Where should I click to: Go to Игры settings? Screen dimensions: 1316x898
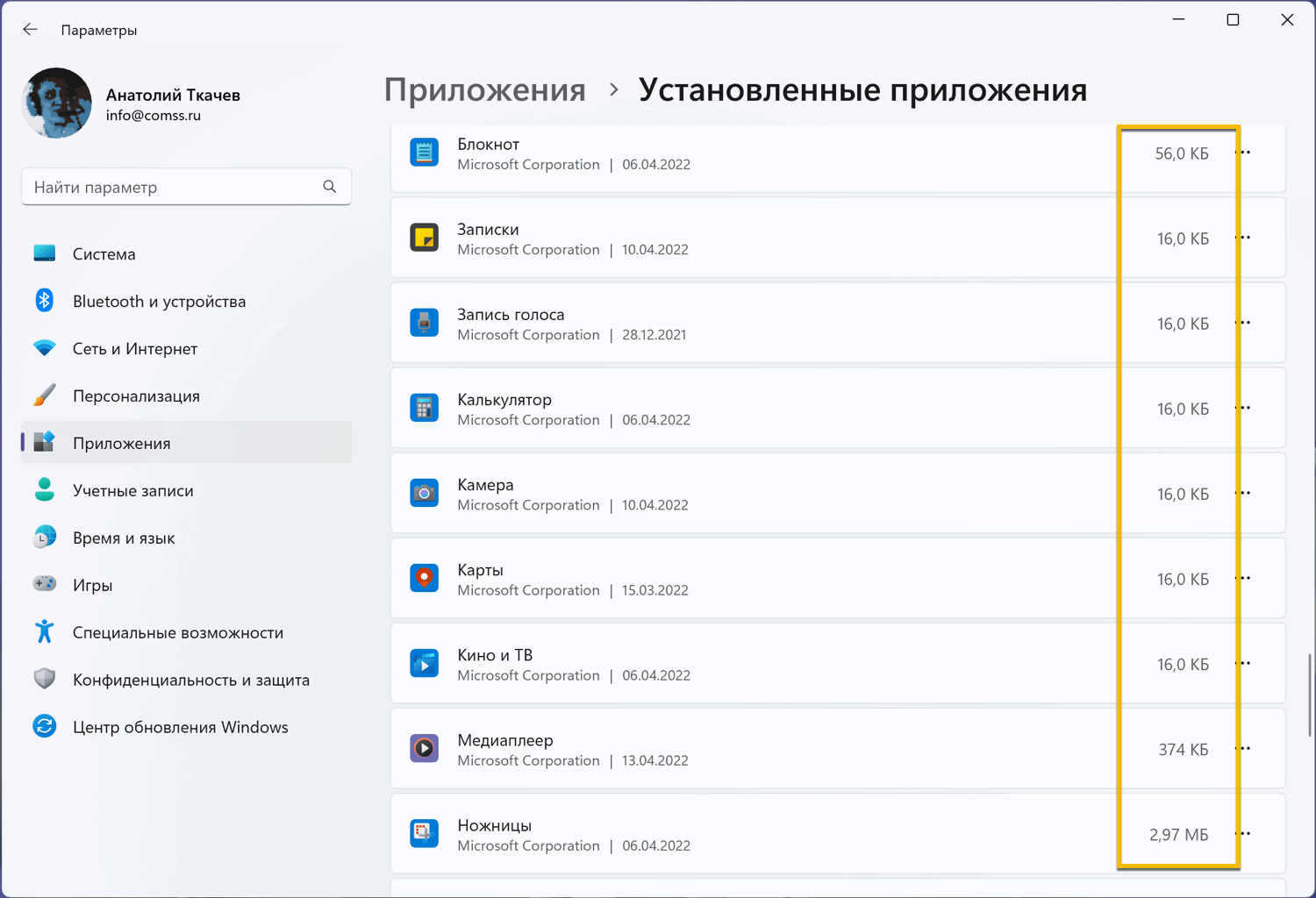pyautogui.click(x=186, y=585)
